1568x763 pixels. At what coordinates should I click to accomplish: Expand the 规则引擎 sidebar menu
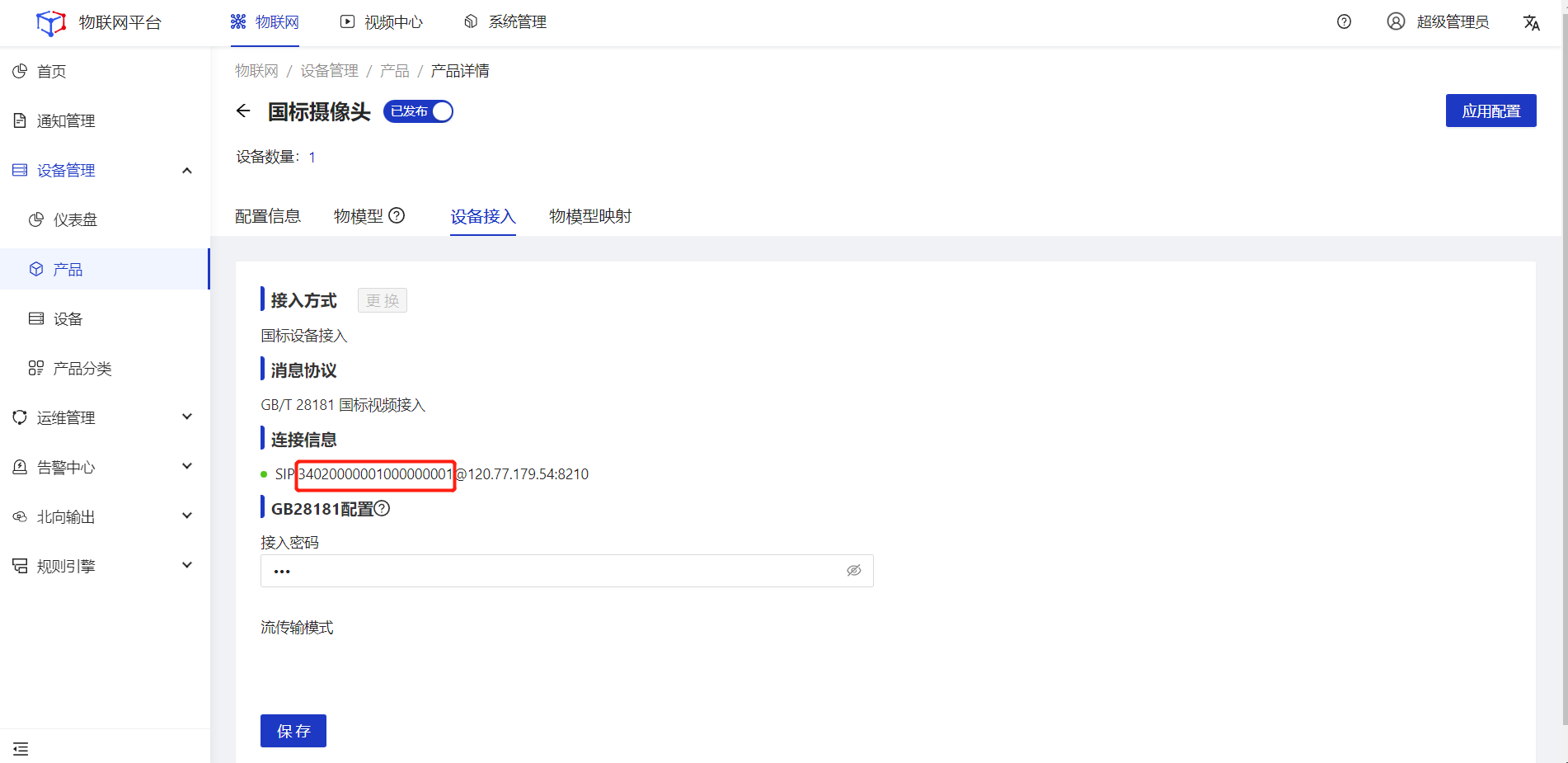tap(187, 566)
